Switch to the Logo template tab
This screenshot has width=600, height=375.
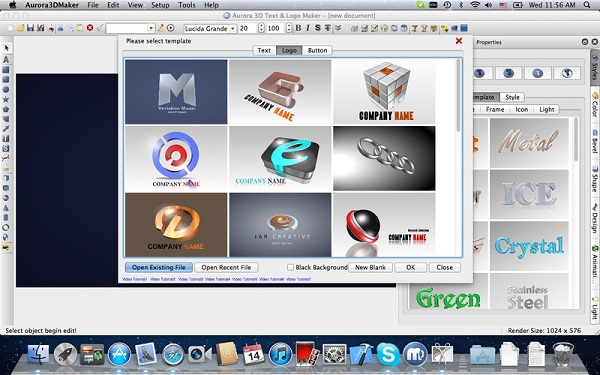pos(289,50)
